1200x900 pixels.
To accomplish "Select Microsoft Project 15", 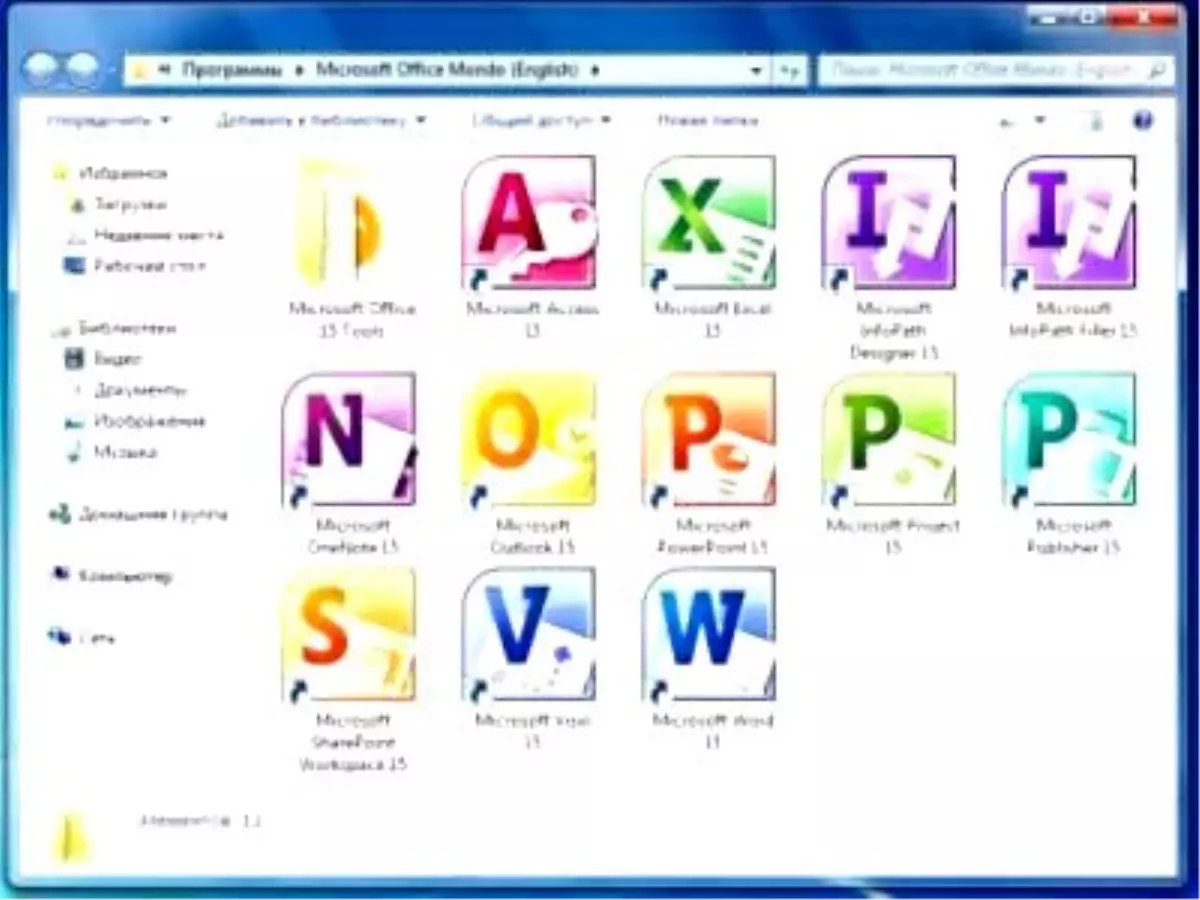I will coord(890,438).
